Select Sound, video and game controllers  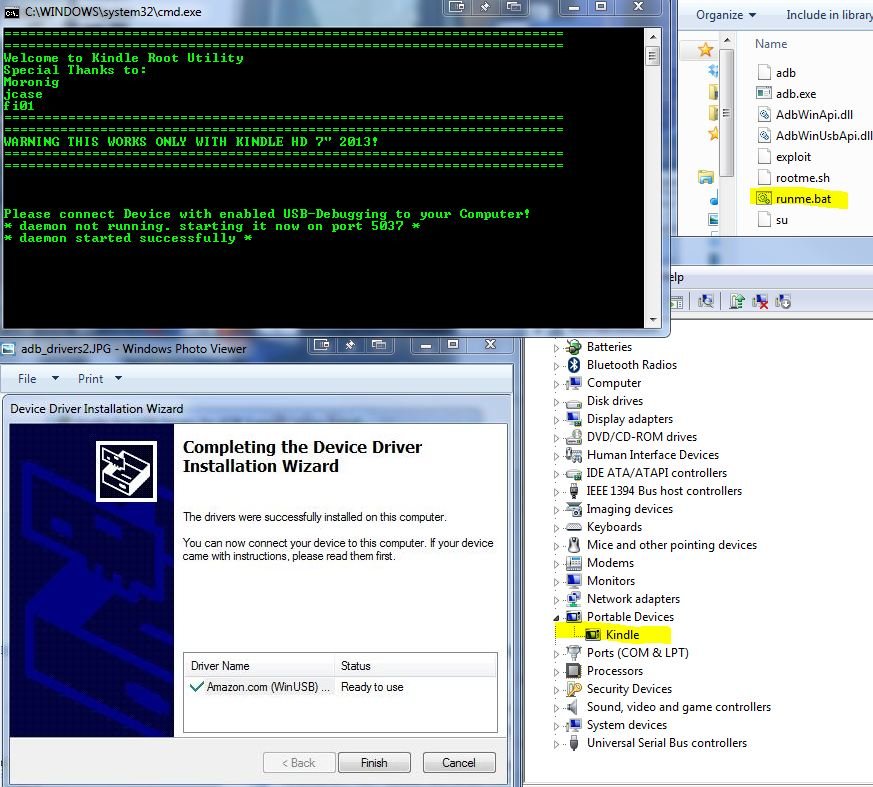pos(679,707)
